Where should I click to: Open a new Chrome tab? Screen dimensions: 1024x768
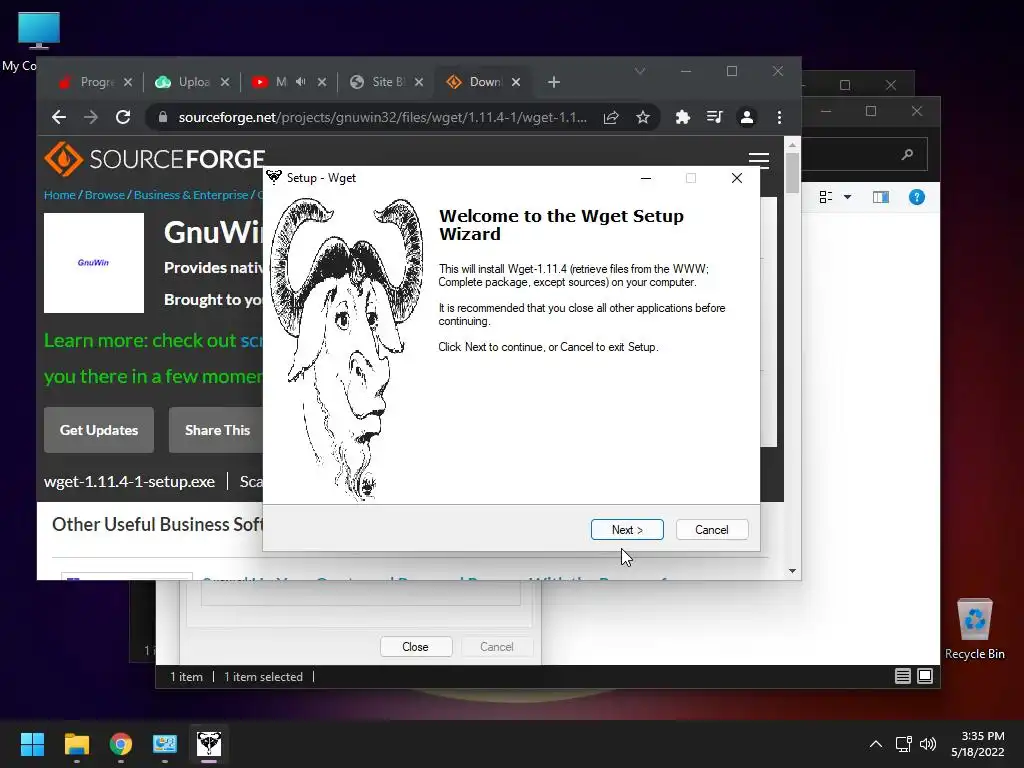(554, 82)
